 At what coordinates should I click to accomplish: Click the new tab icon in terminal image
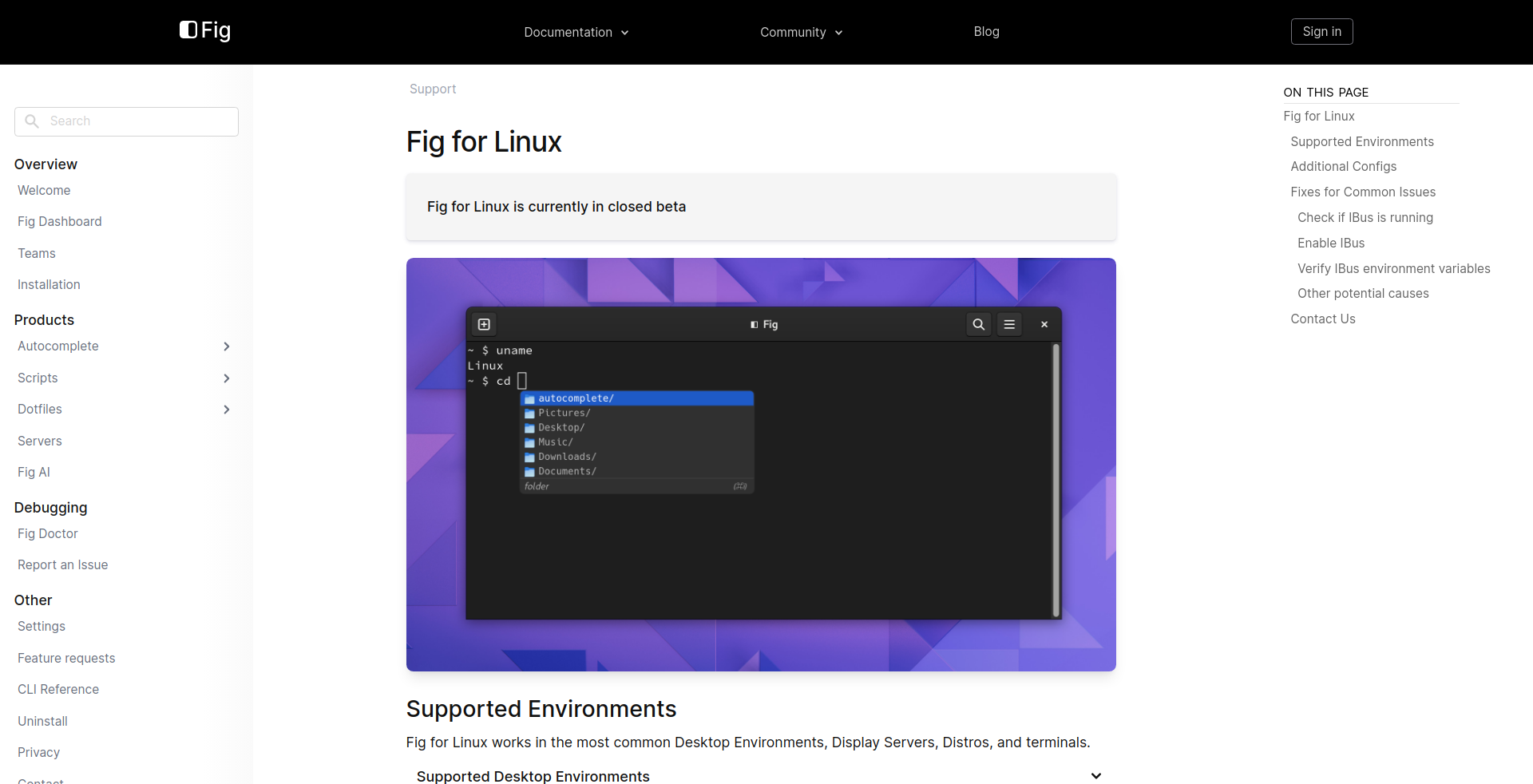484,324
